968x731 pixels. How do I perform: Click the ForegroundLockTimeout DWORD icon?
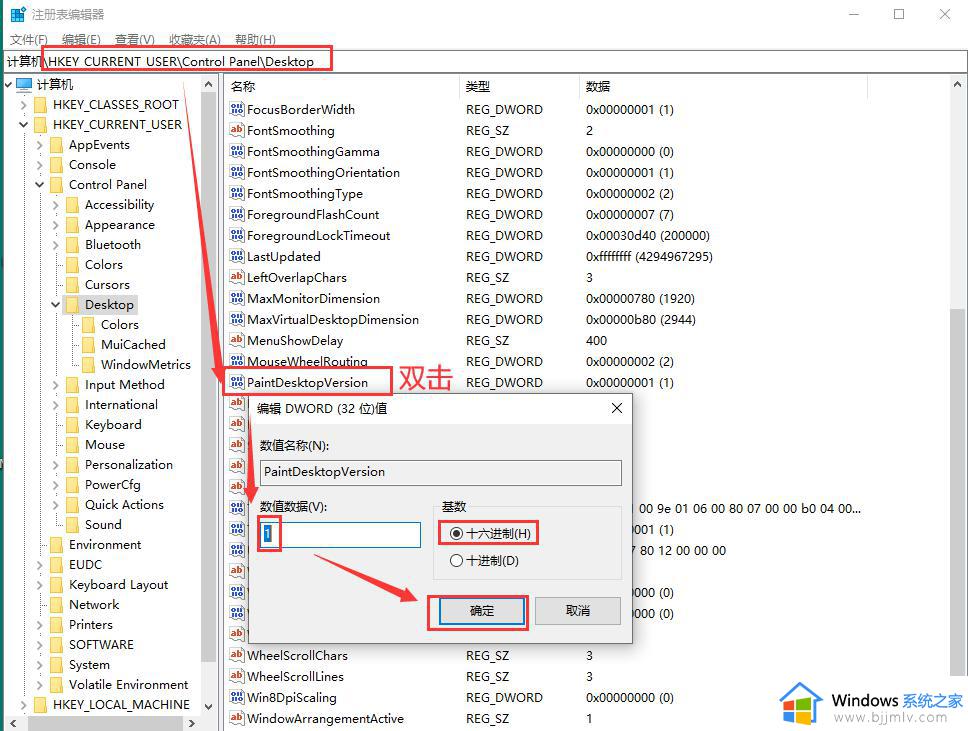click(x=236, y=235)
